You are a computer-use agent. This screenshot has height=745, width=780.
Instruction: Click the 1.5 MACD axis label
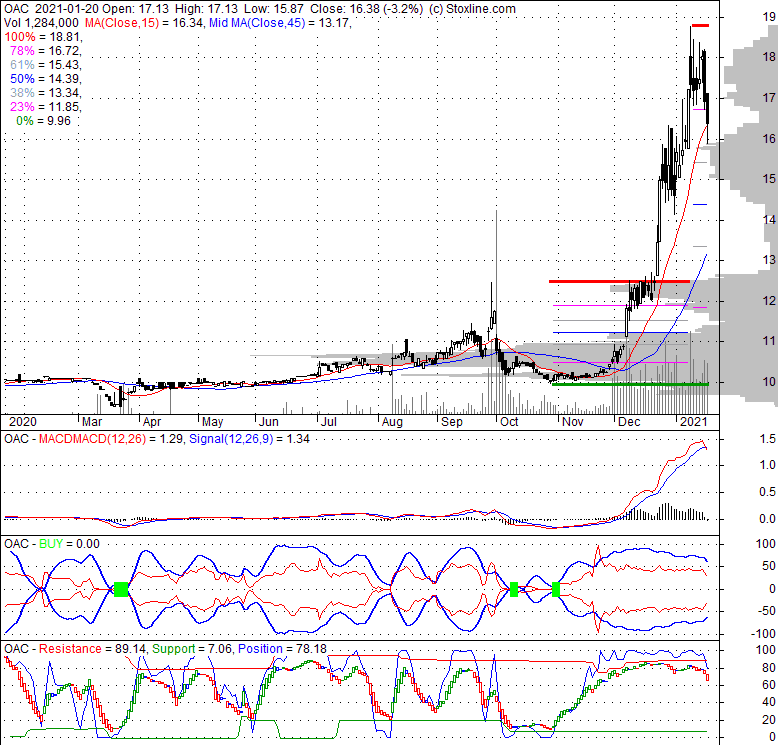click(768, 438)
